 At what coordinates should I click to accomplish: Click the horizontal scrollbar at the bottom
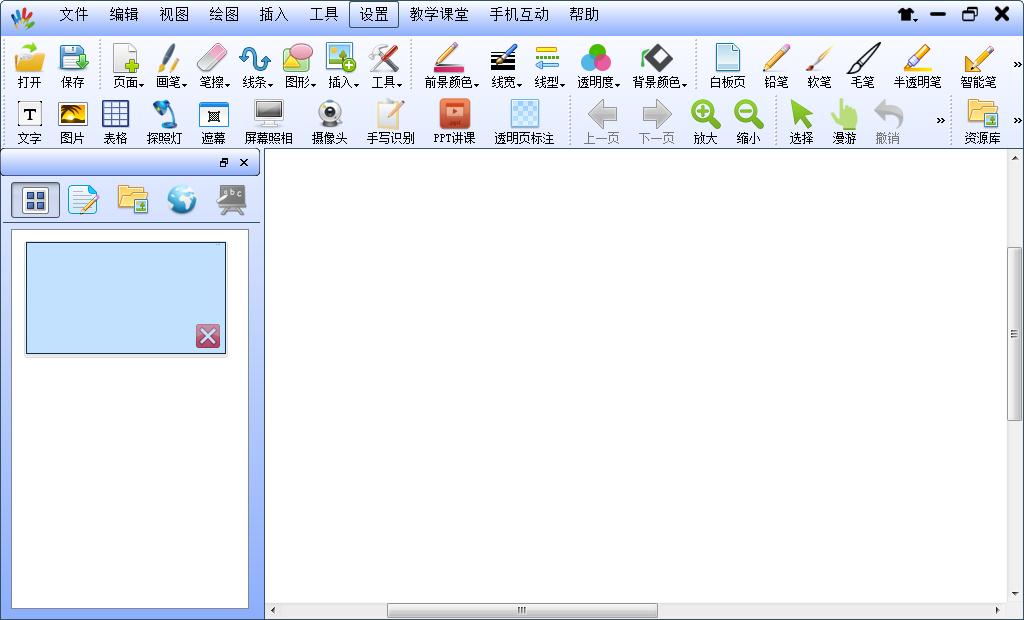click(x=522, y=610)
